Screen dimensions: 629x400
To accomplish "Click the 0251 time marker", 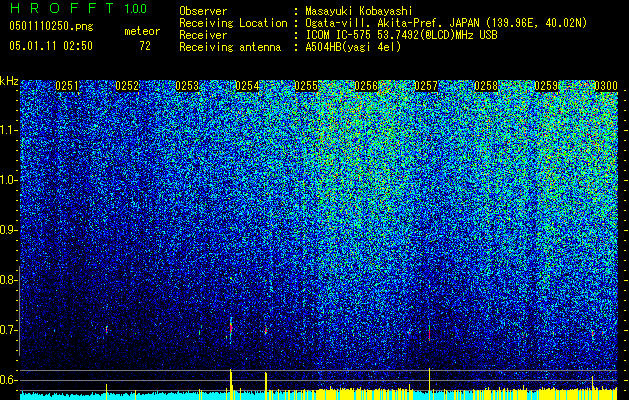I will [67, 86].
